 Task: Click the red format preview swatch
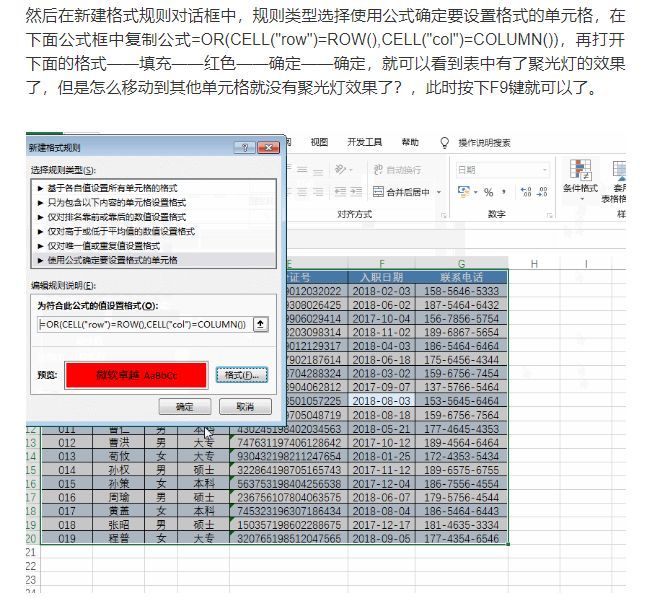pyautogui.click(x=136, y=375)
